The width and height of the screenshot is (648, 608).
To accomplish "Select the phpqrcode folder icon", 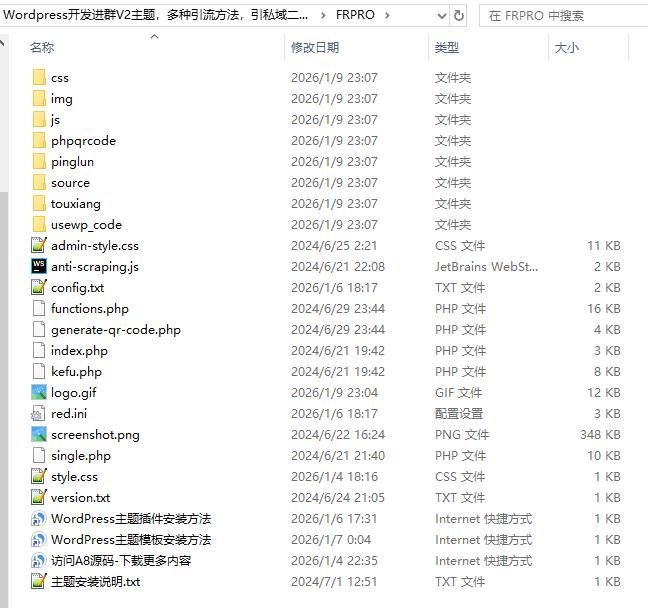I will click(x=39, y=141).
